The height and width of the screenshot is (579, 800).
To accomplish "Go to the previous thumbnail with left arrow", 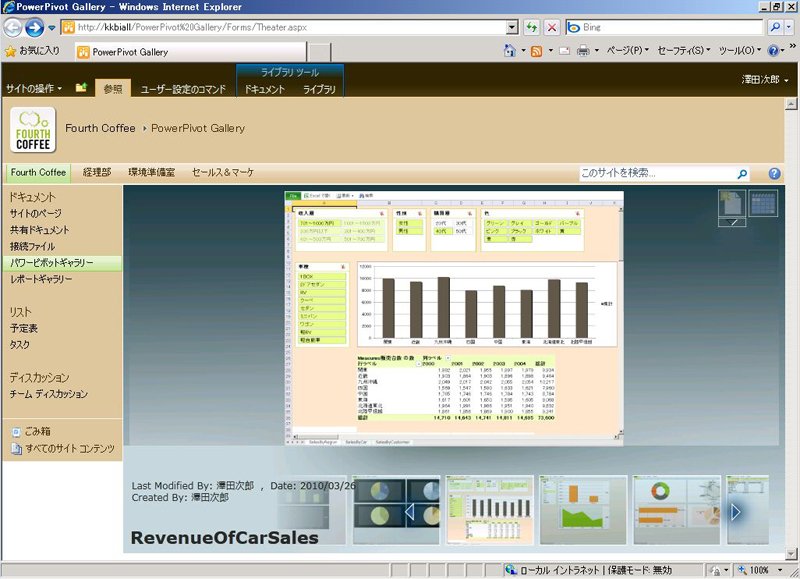I will (409, 511).
